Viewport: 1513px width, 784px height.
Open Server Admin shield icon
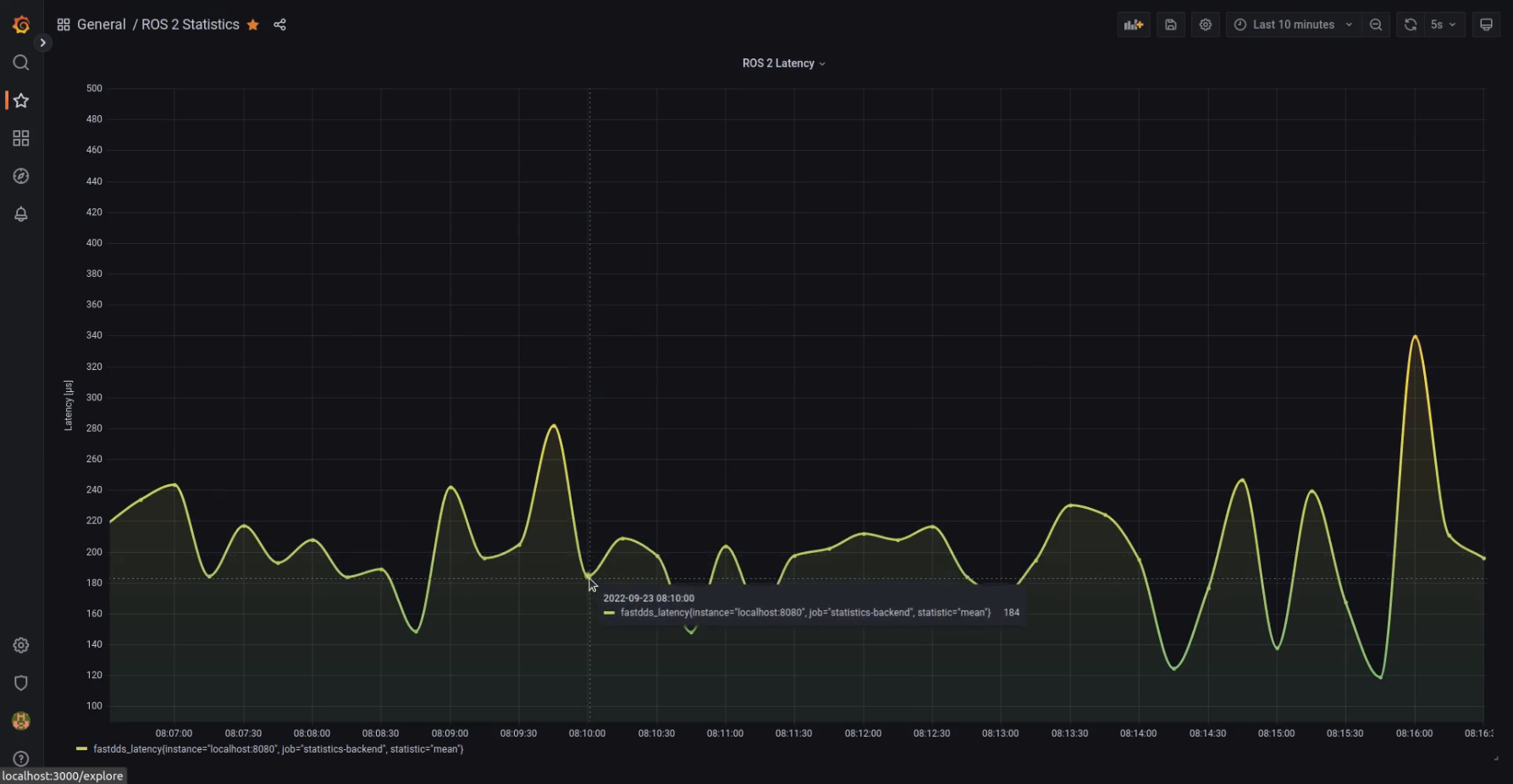tap(20, 682)
